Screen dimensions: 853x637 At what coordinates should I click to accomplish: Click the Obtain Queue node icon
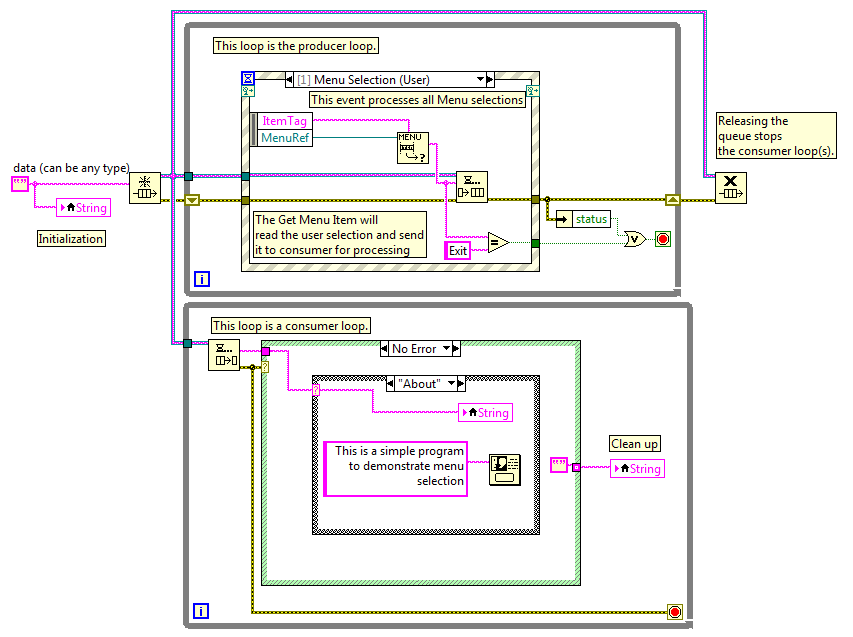click(x=145, y=188)
